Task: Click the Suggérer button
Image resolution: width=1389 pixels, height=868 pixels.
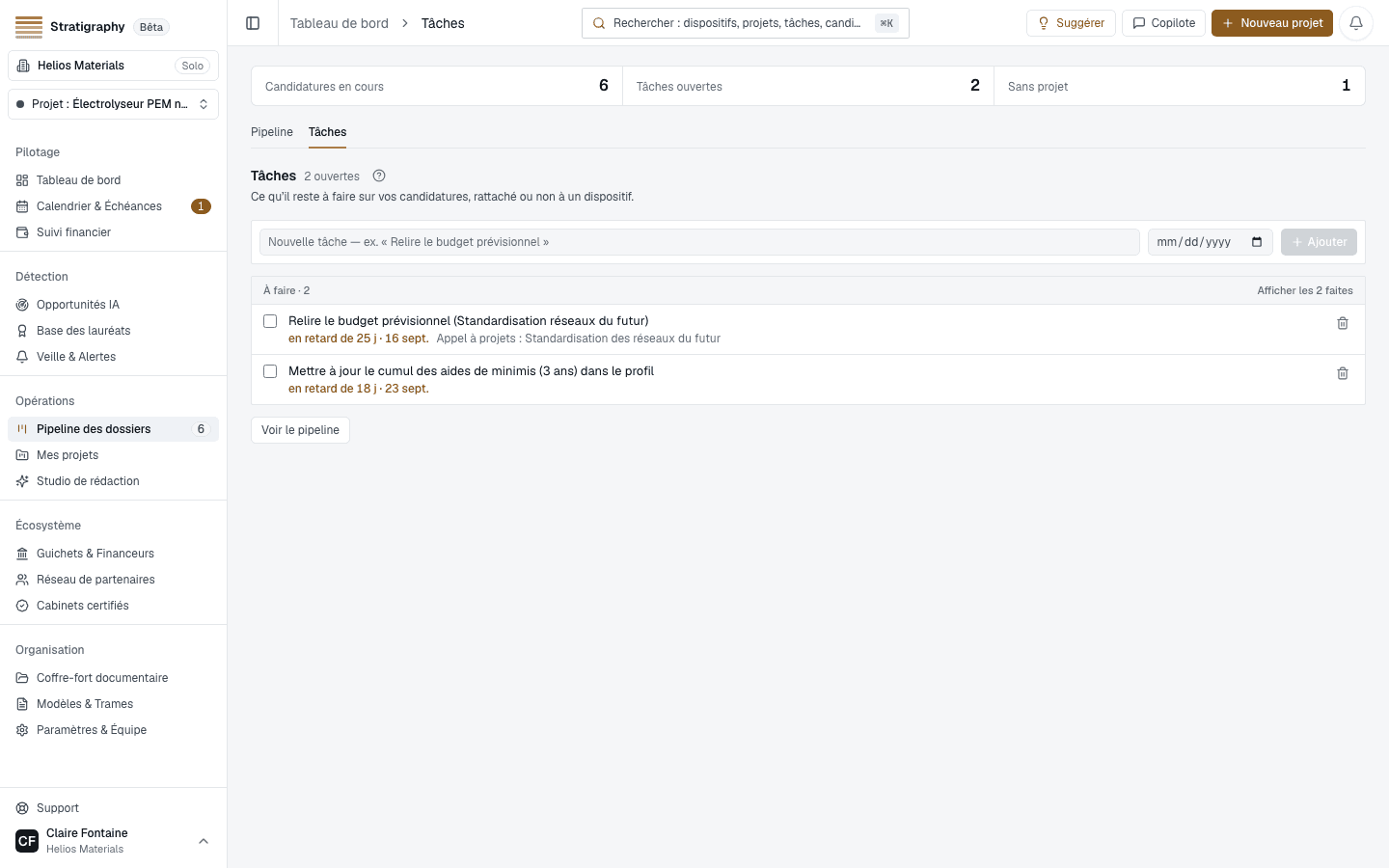Action: click(x=1071, y=23)
